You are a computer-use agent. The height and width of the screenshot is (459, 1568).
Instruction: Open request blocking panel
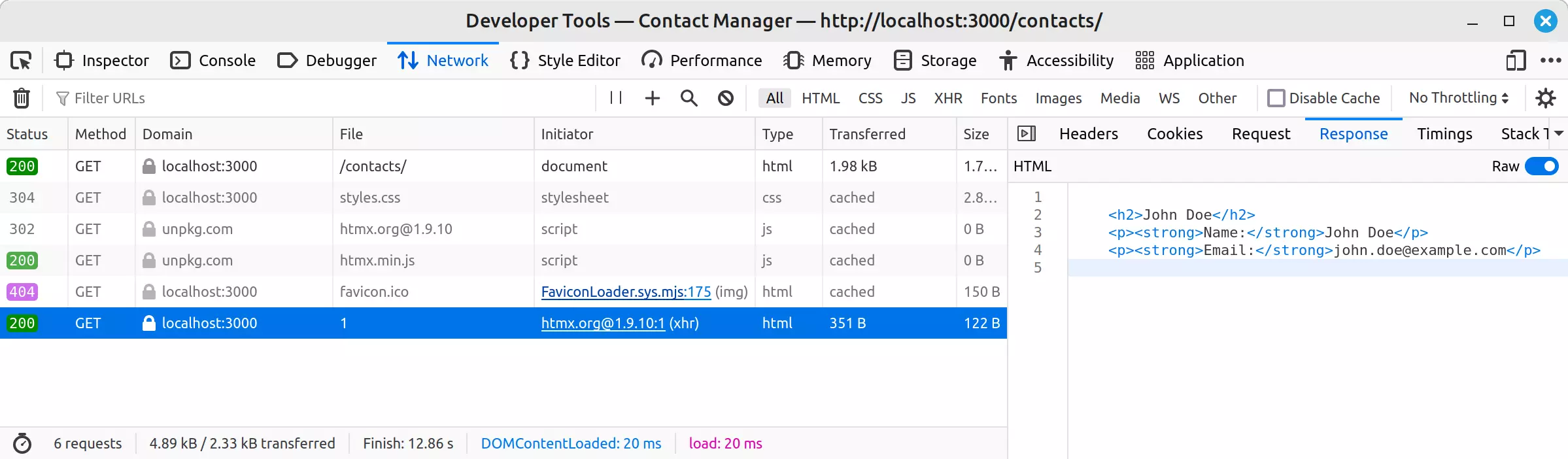725,98
